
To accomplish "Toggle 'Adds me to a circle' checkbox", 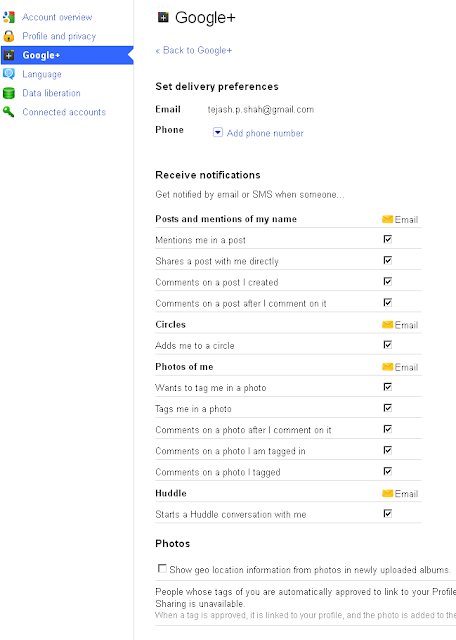I will 388,345.
